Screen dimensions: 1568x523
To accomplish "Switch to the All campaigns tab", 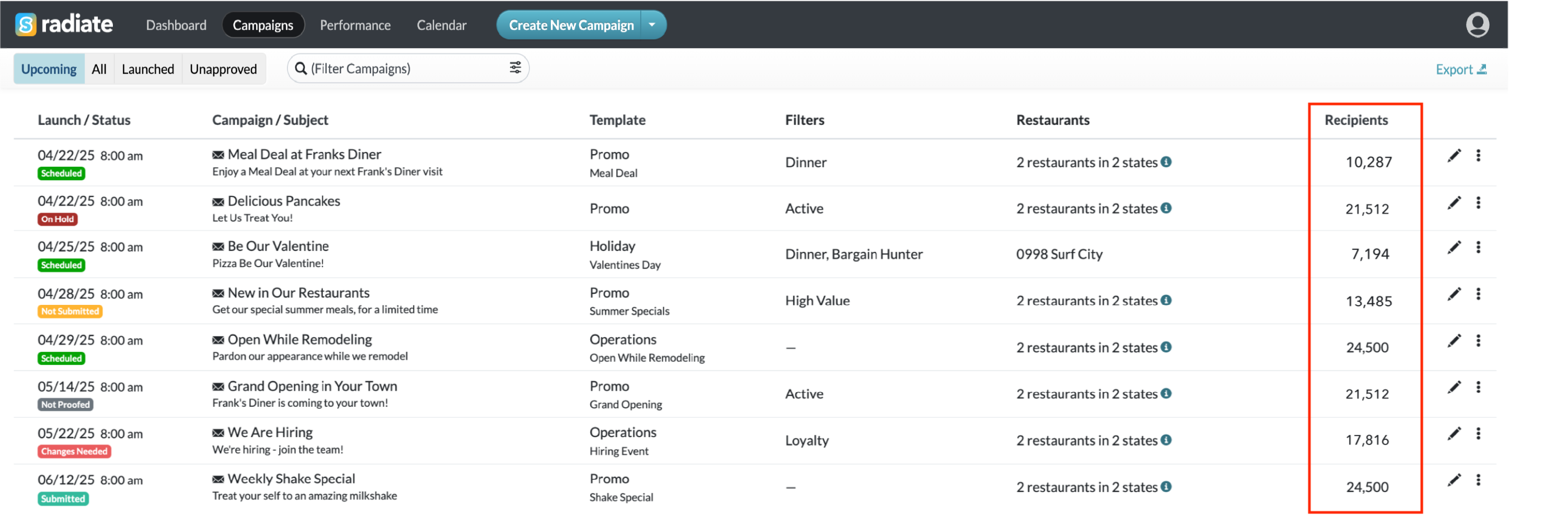I will coord(99,69).
